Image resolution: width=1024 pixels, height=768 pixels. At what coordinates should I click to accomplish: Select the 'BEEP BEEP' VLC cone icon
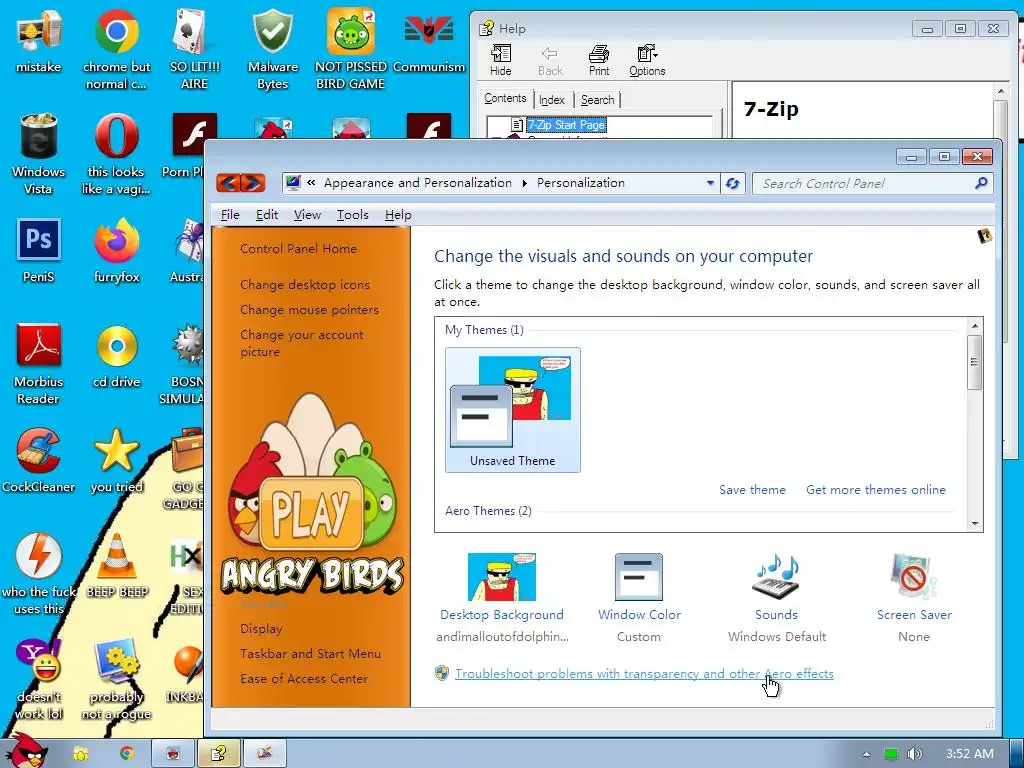117,566
